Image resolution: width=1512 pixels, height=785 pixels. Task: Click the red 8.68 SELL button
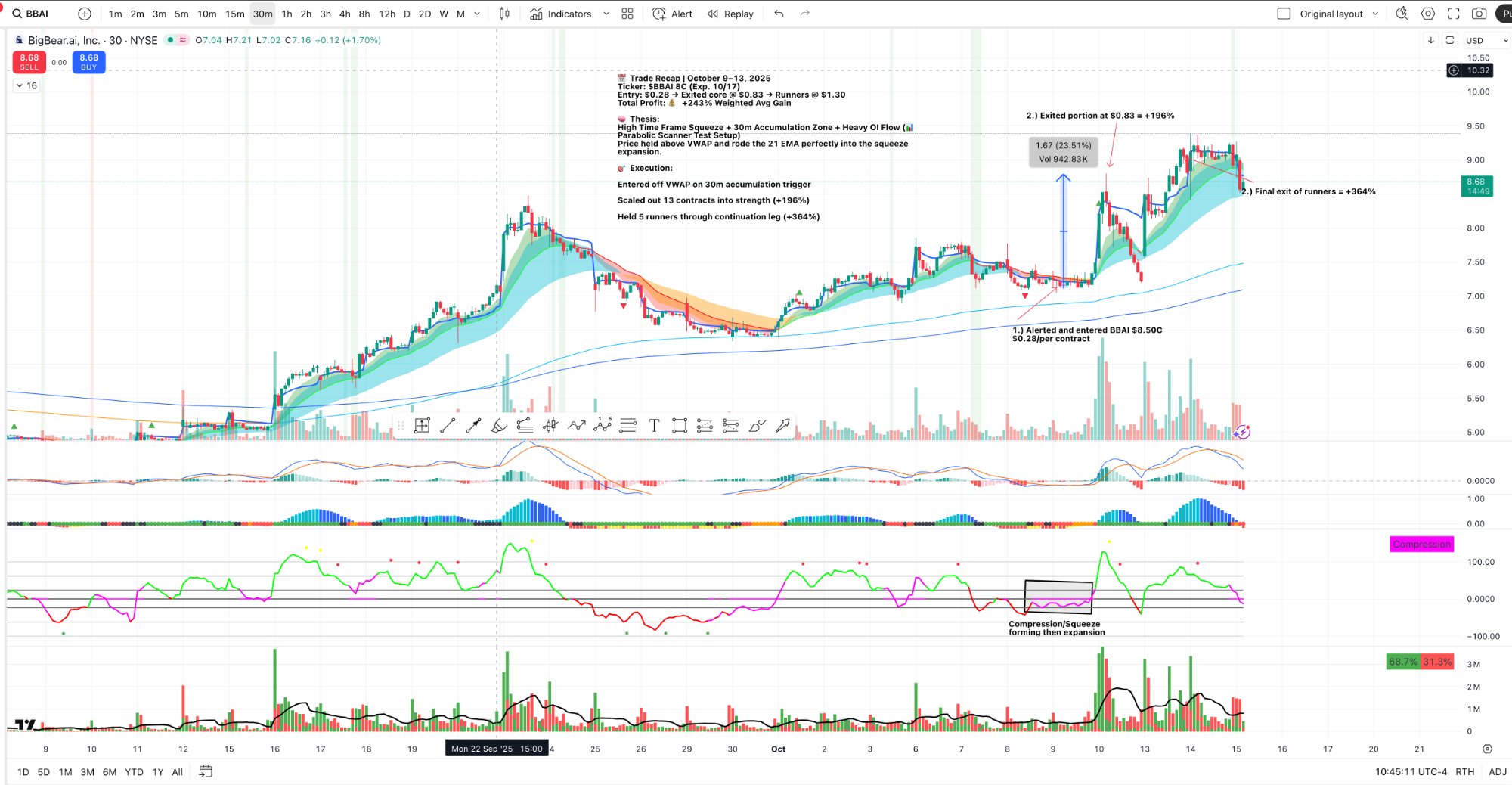point(29,62)
